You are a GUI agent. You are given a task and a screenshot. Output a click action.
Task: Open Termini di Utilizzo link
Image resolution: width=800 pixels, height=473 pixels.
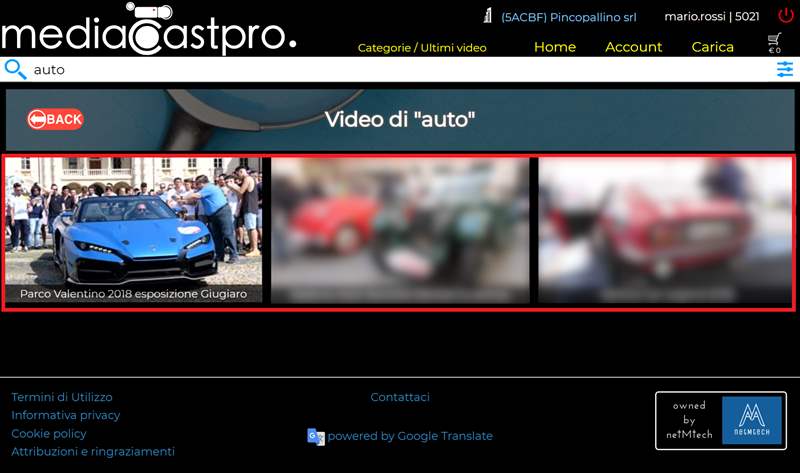click(62, 397)
